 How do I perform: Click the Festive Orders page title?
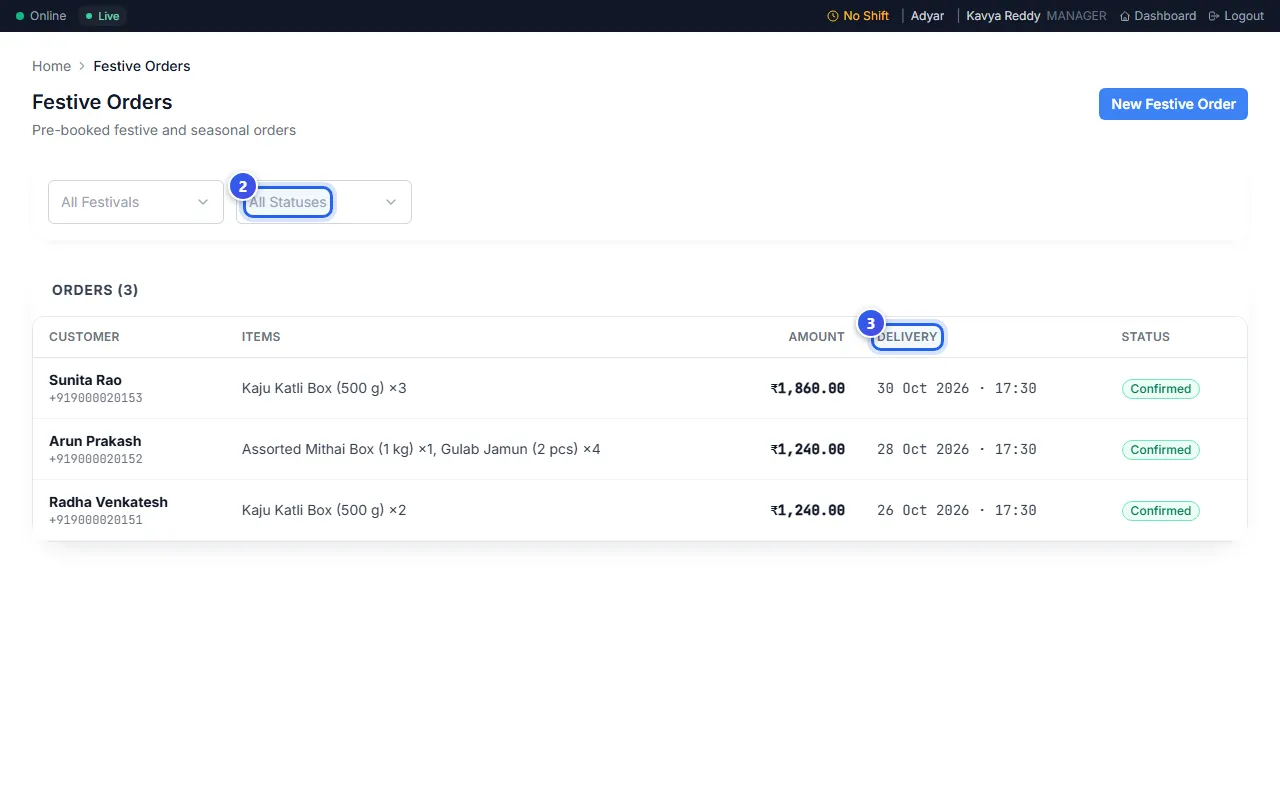pos(102,102)
